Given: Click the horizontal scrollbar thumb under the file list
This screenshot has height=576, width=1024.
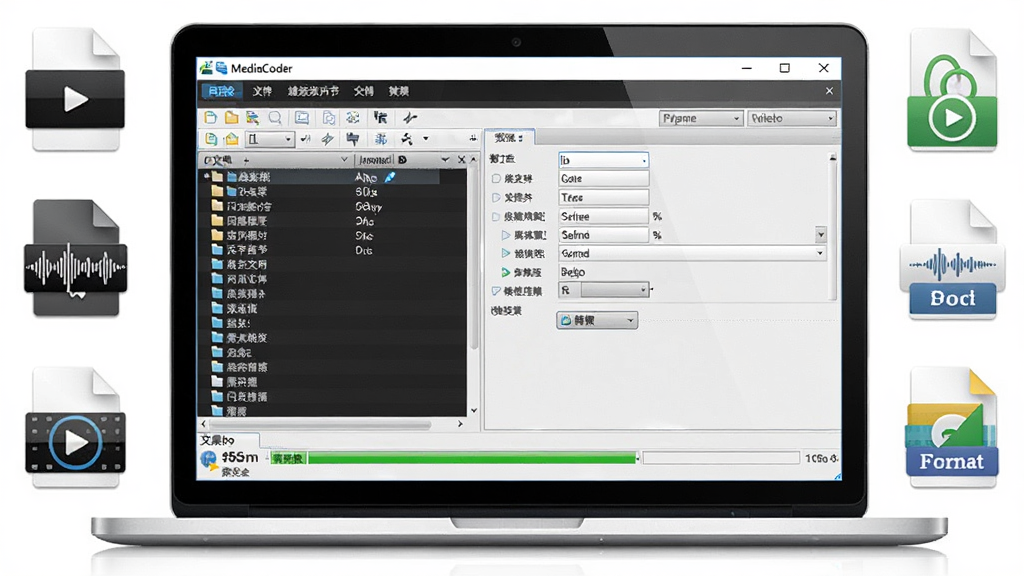Looking at the screenshot, I should click(x=320, y=424).
